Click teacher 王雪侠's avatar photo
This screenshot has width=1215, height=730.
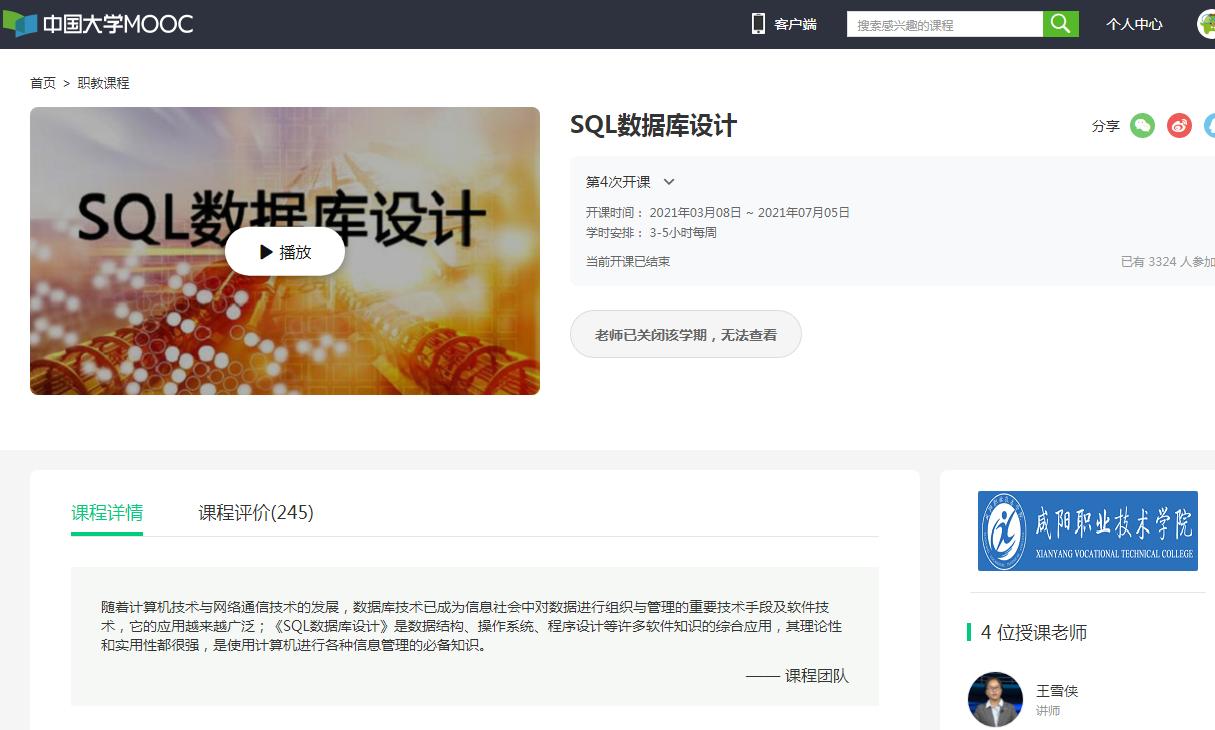pyautogui.click(x=995, y=699)
